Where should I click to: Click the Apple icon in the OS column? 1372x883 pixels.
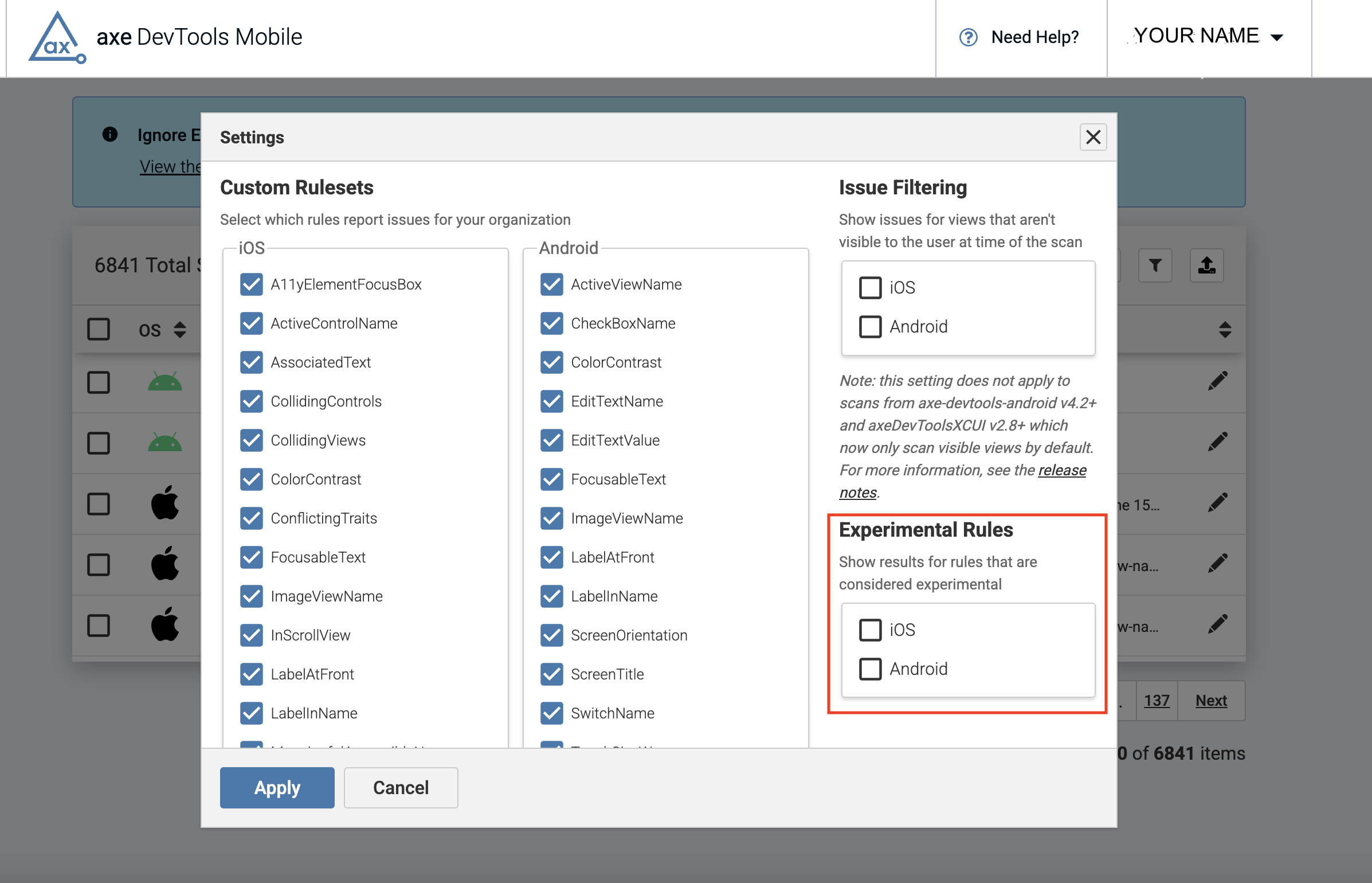166,503
